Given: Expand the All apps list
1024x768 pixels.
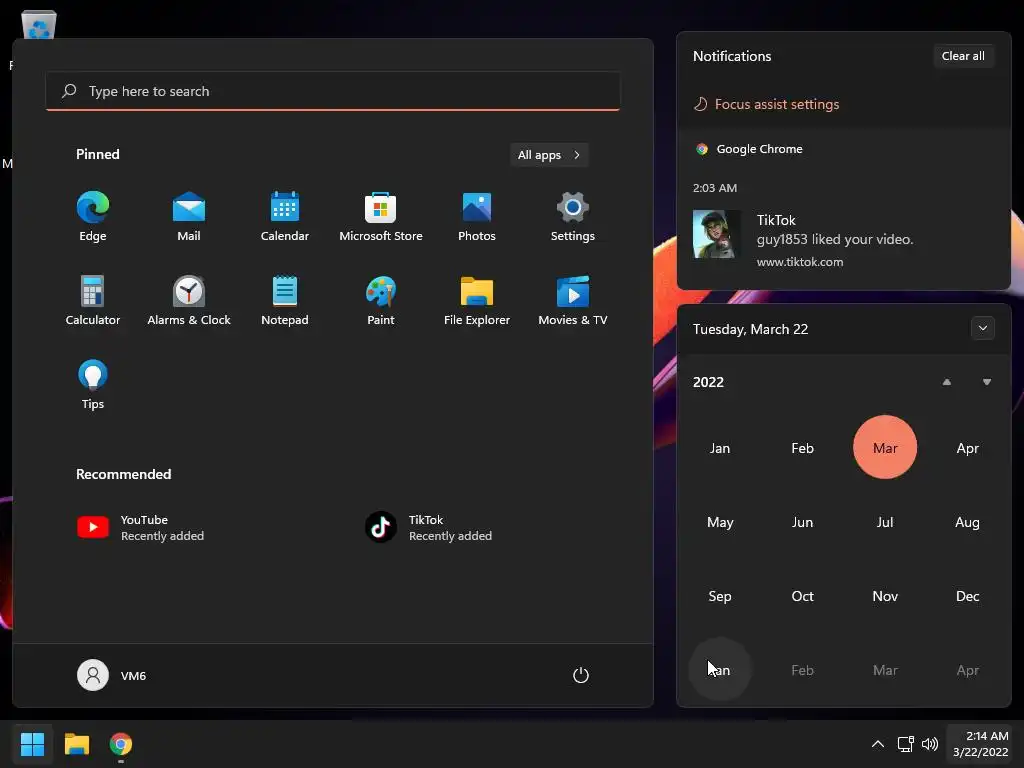Looking at the screenshot, I should [x=549, y=155].
